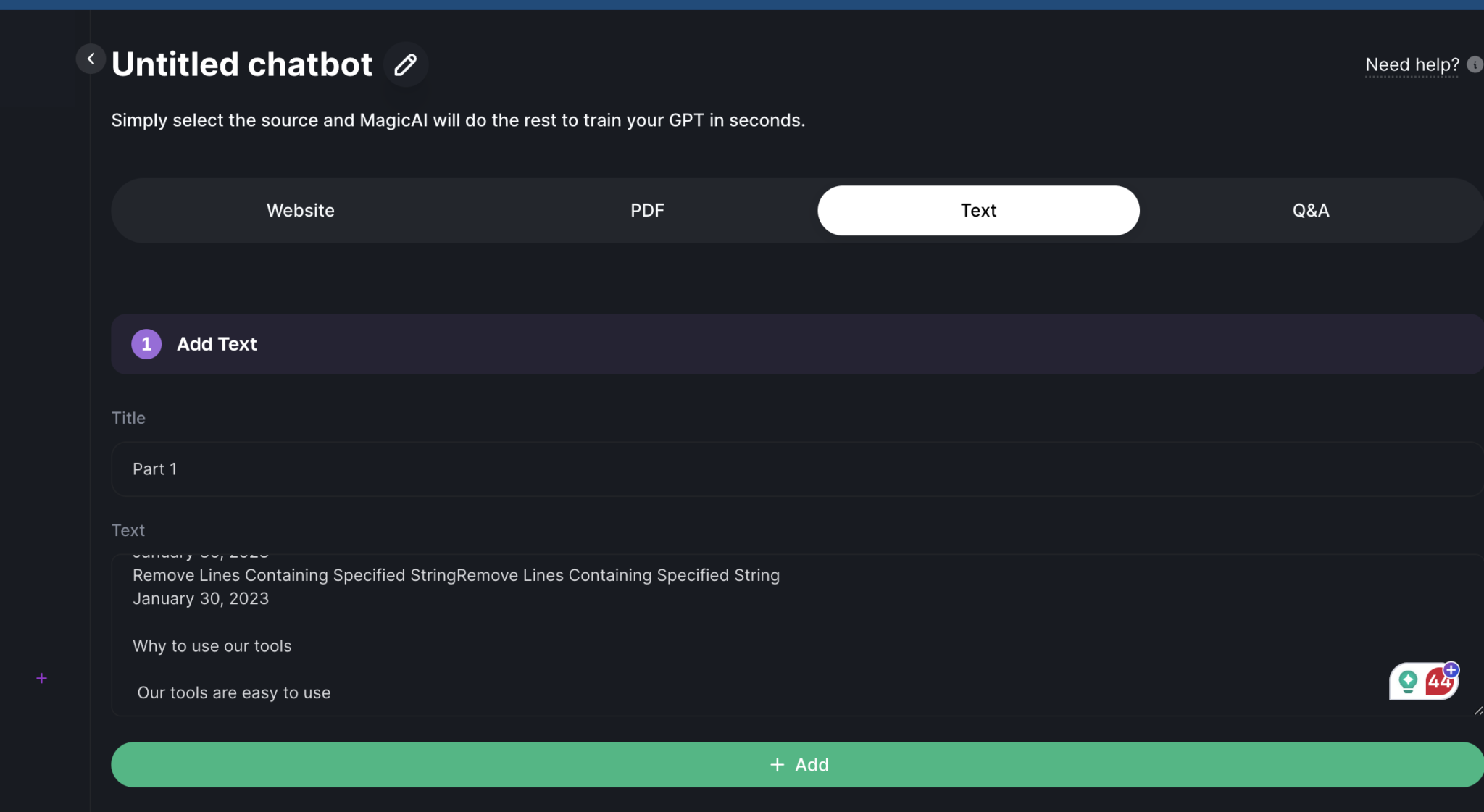
Task: Click the Untitled chatbot heading
Action: point(242,64)
